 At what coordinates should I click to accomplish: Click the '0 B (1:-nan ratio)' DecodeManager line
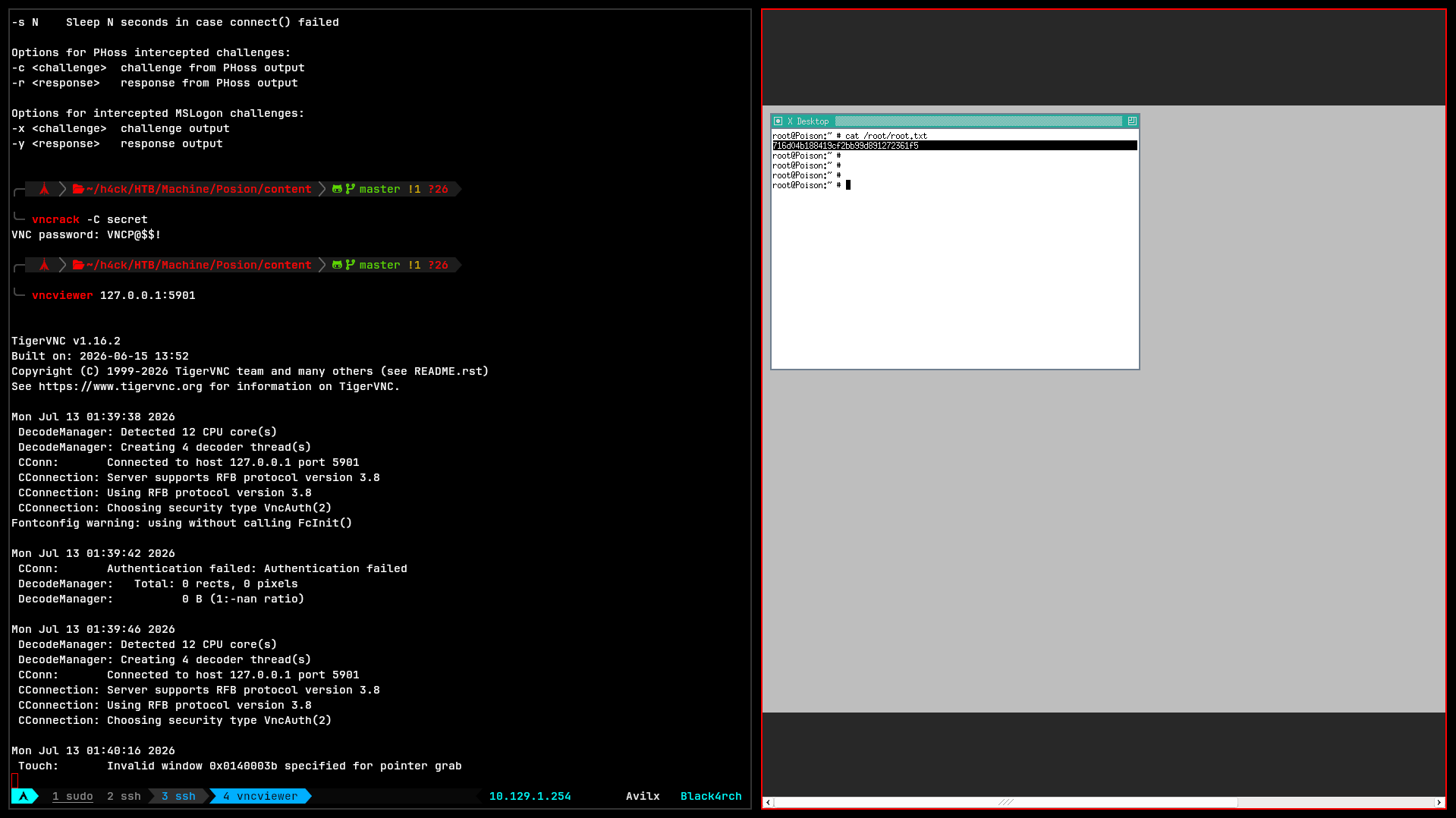coord(161,599)
